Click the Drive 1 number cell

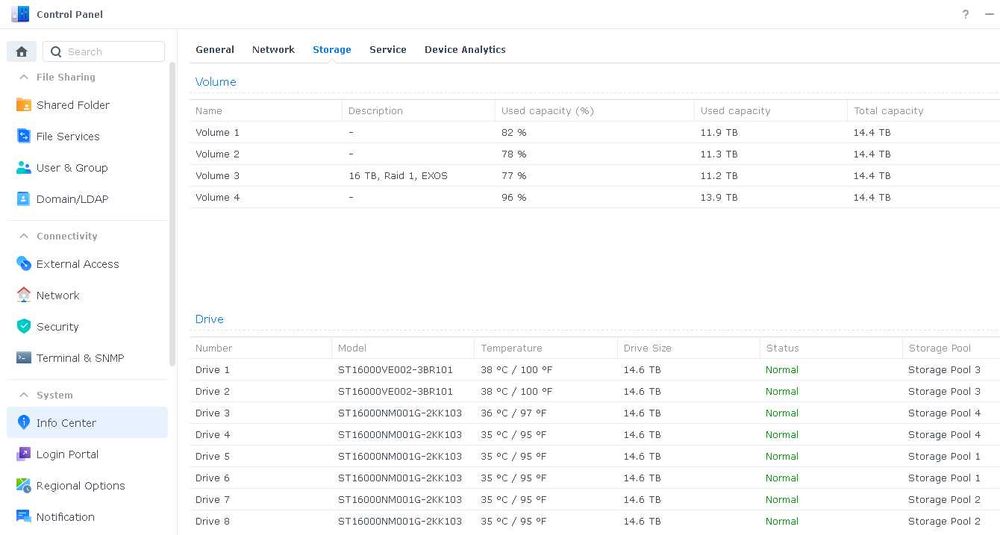tap(212, 370)
